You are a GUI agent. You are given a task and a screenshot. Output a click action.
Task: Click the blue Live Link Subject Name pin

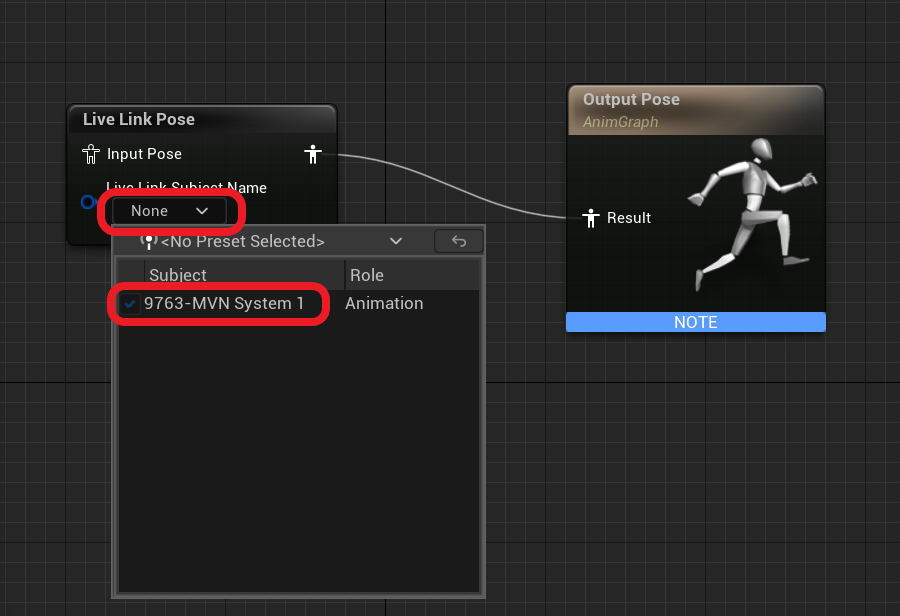click(x=88, y=202)
